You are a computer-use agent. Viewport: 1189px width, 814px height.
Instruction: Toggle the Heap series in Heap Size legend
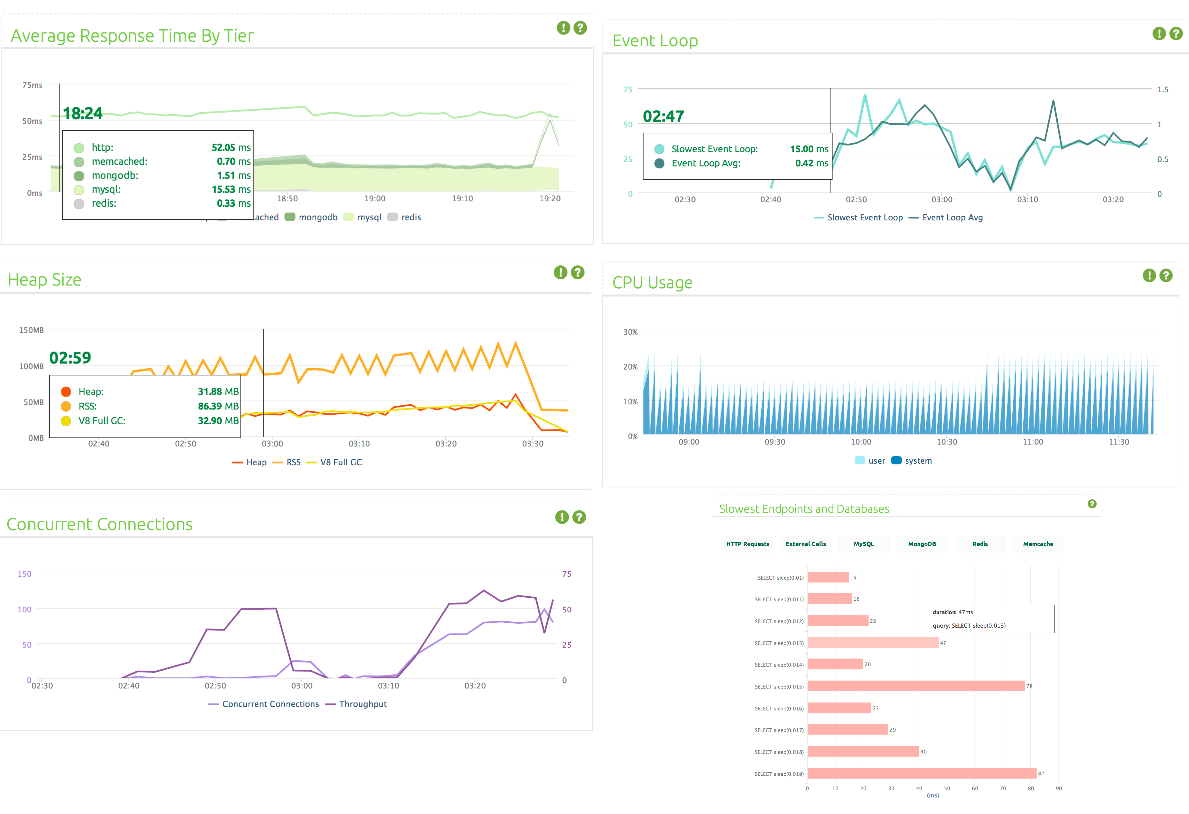point(249,462)
